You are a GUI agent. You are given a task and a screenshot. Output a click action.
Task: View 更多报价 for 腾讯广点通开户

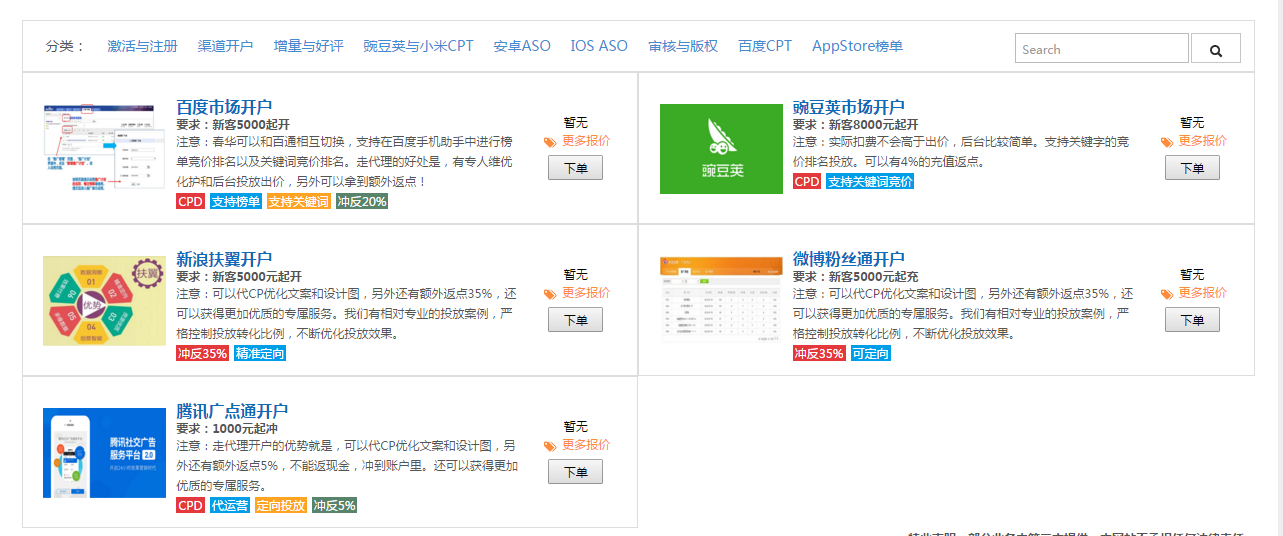tap(586, 445)
